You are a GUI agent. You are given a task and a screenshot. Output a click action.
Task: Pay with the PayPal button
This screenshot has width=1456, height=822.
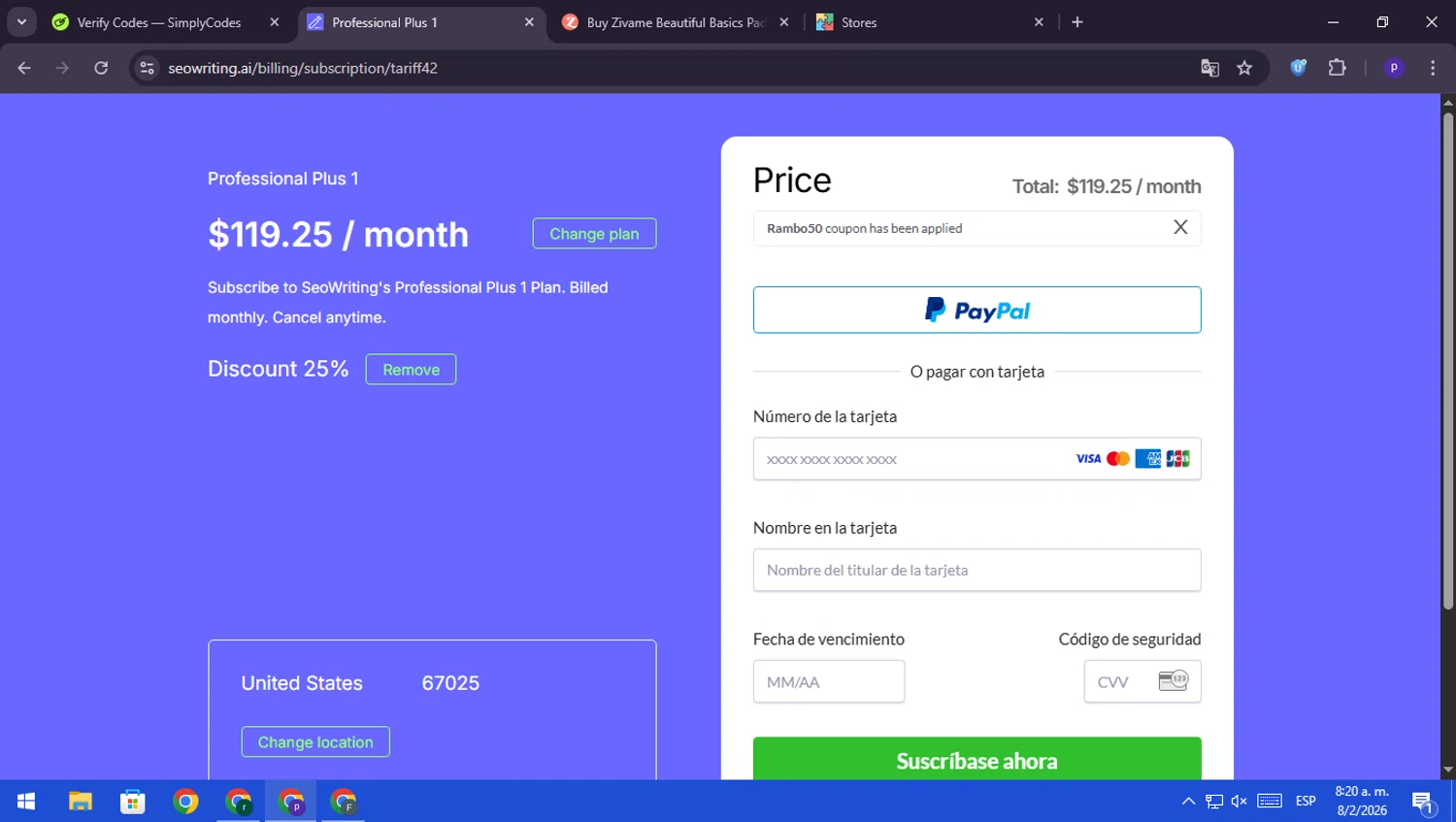[976, 310]
